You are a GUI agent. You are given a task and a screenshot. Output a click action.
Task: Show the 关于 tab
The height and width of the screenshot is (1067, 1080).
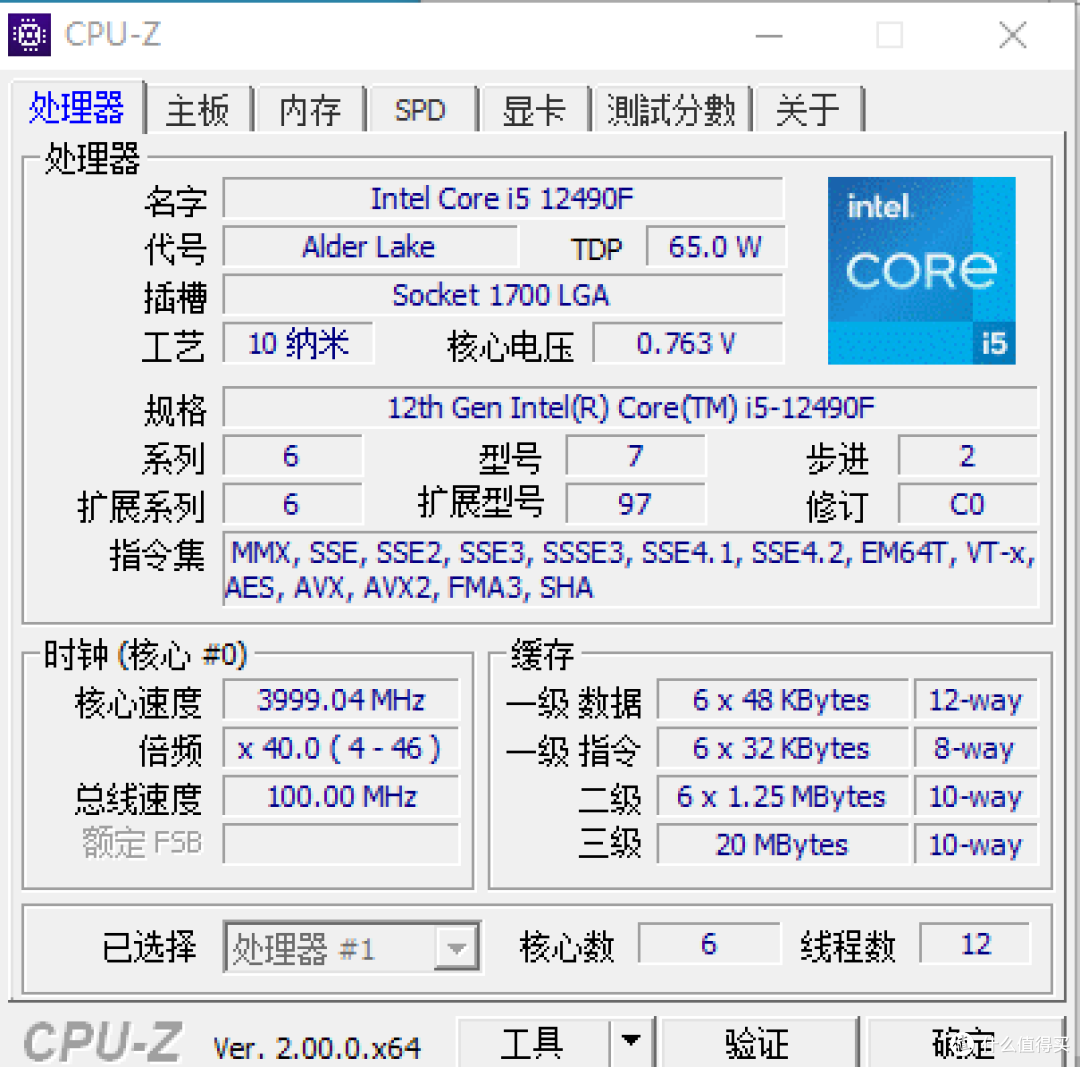point(808,110)
